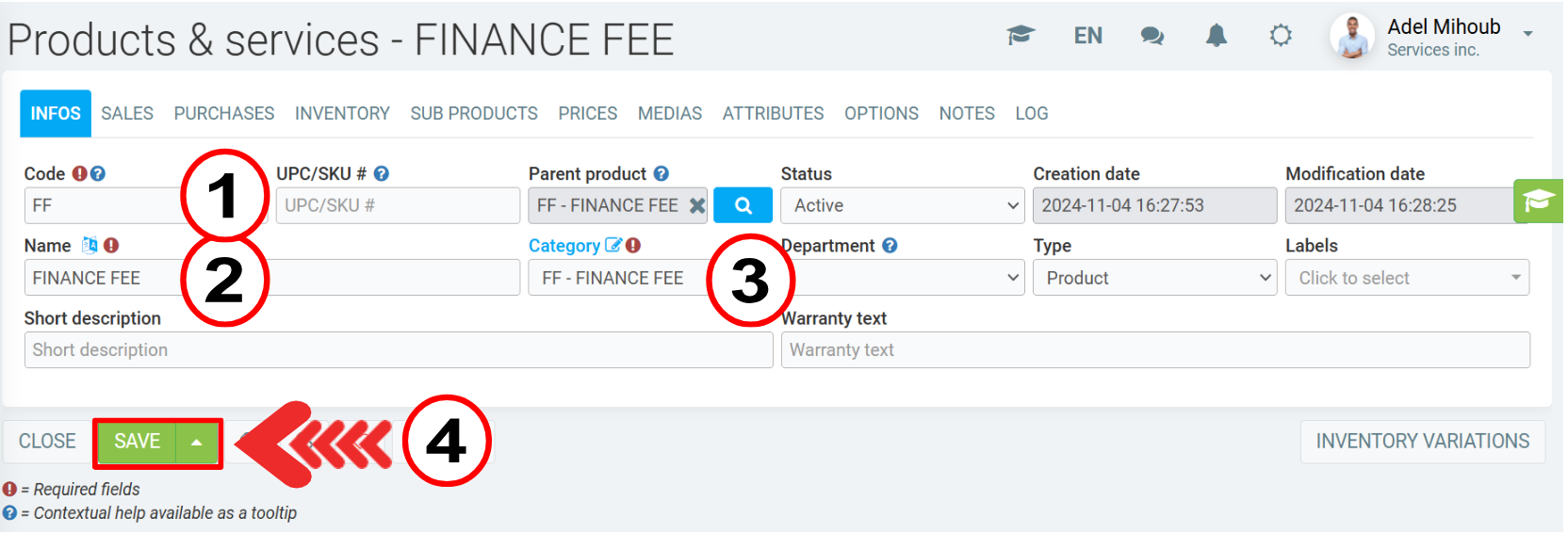Open the Status dropdown showing Active
Screen dimensions: 1568x533
(x=902, y=205)
